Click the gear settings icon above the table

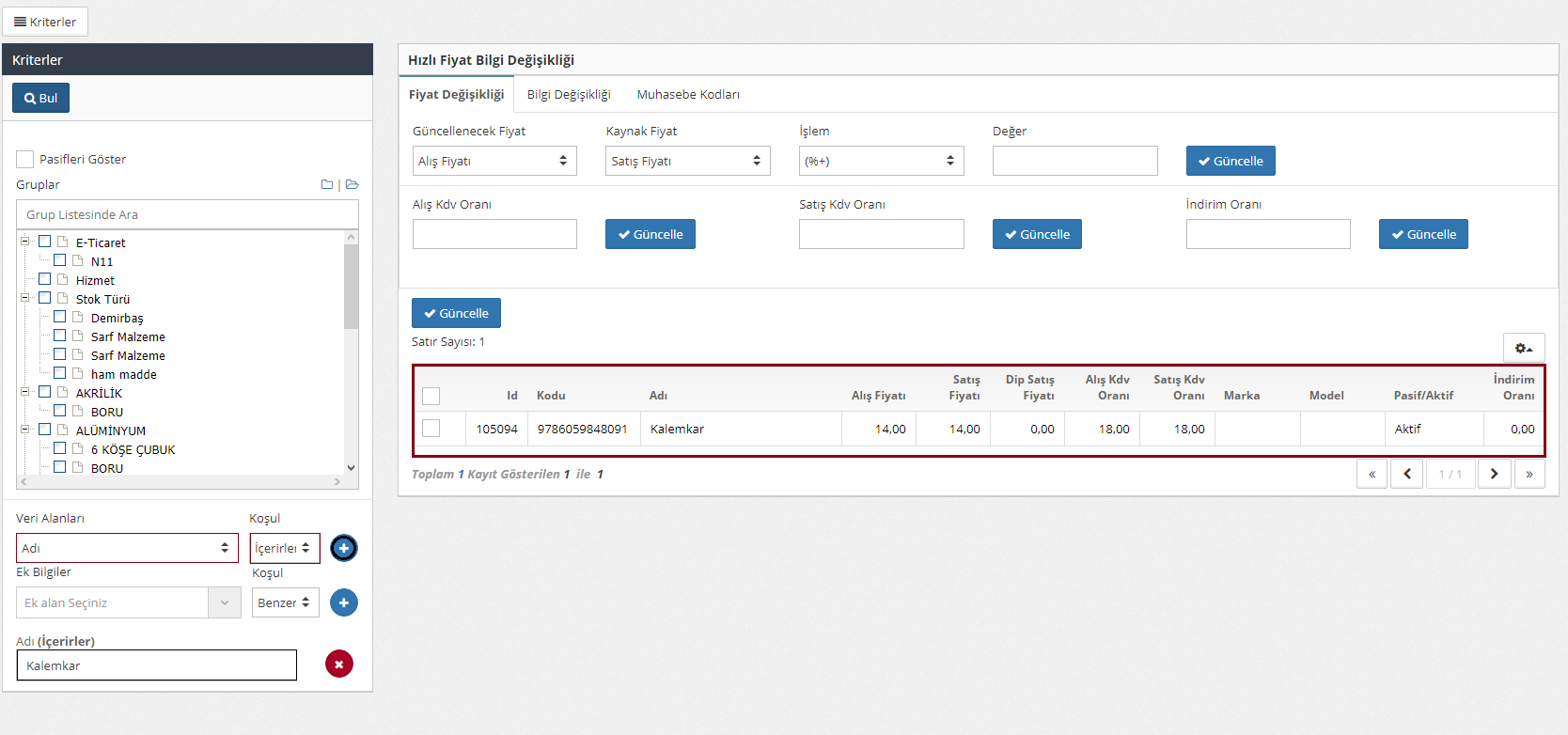1523,348
